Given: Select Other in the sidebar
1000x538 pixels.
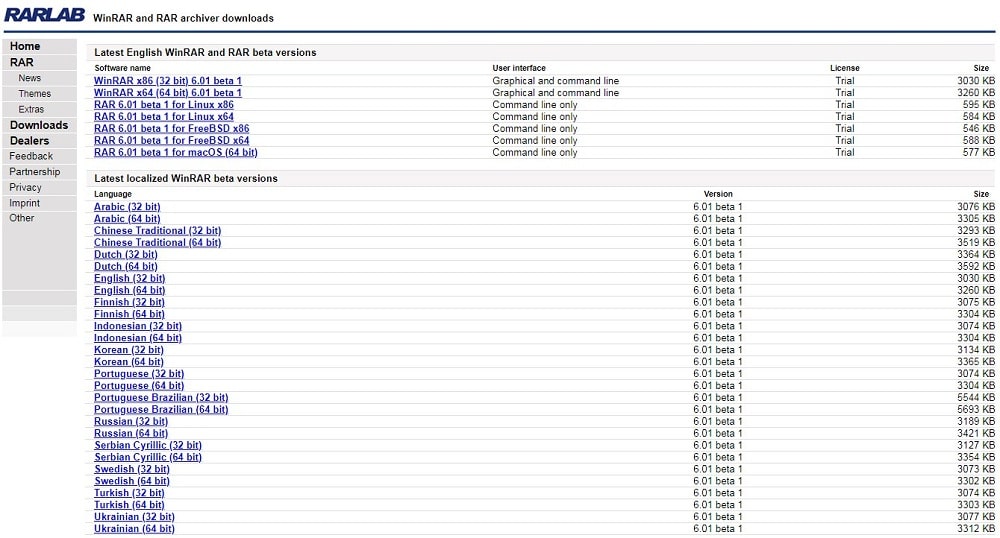Looking at the screenshot, I should tap(22, 218).
